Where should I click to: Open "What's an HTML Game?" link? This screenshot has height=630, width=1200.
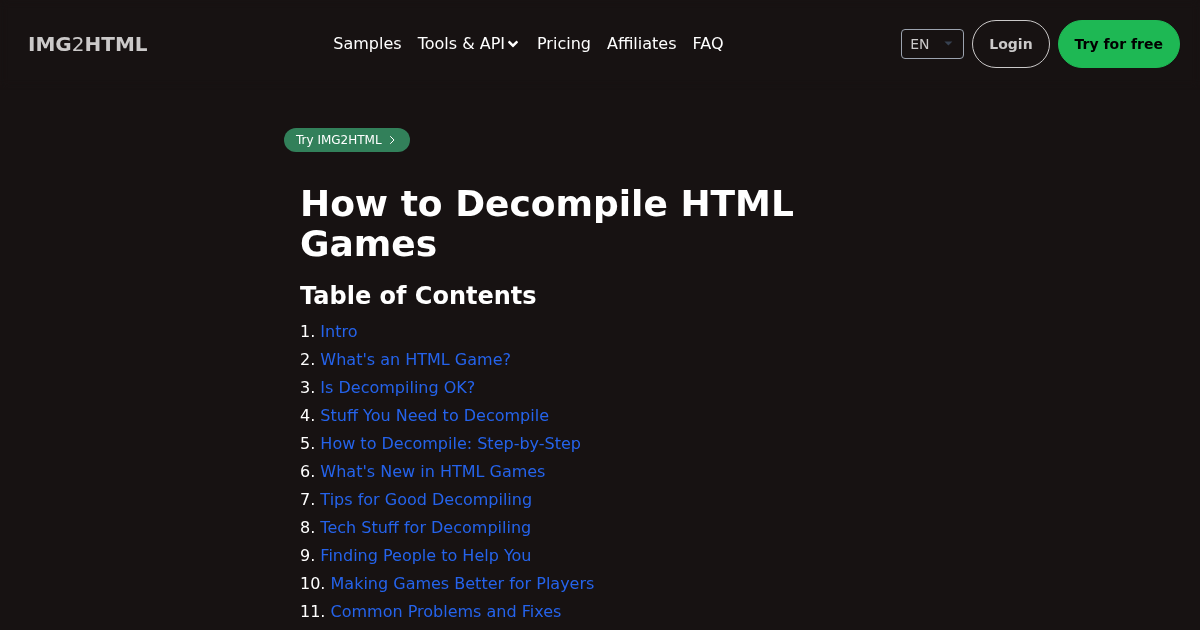(415, 360)
